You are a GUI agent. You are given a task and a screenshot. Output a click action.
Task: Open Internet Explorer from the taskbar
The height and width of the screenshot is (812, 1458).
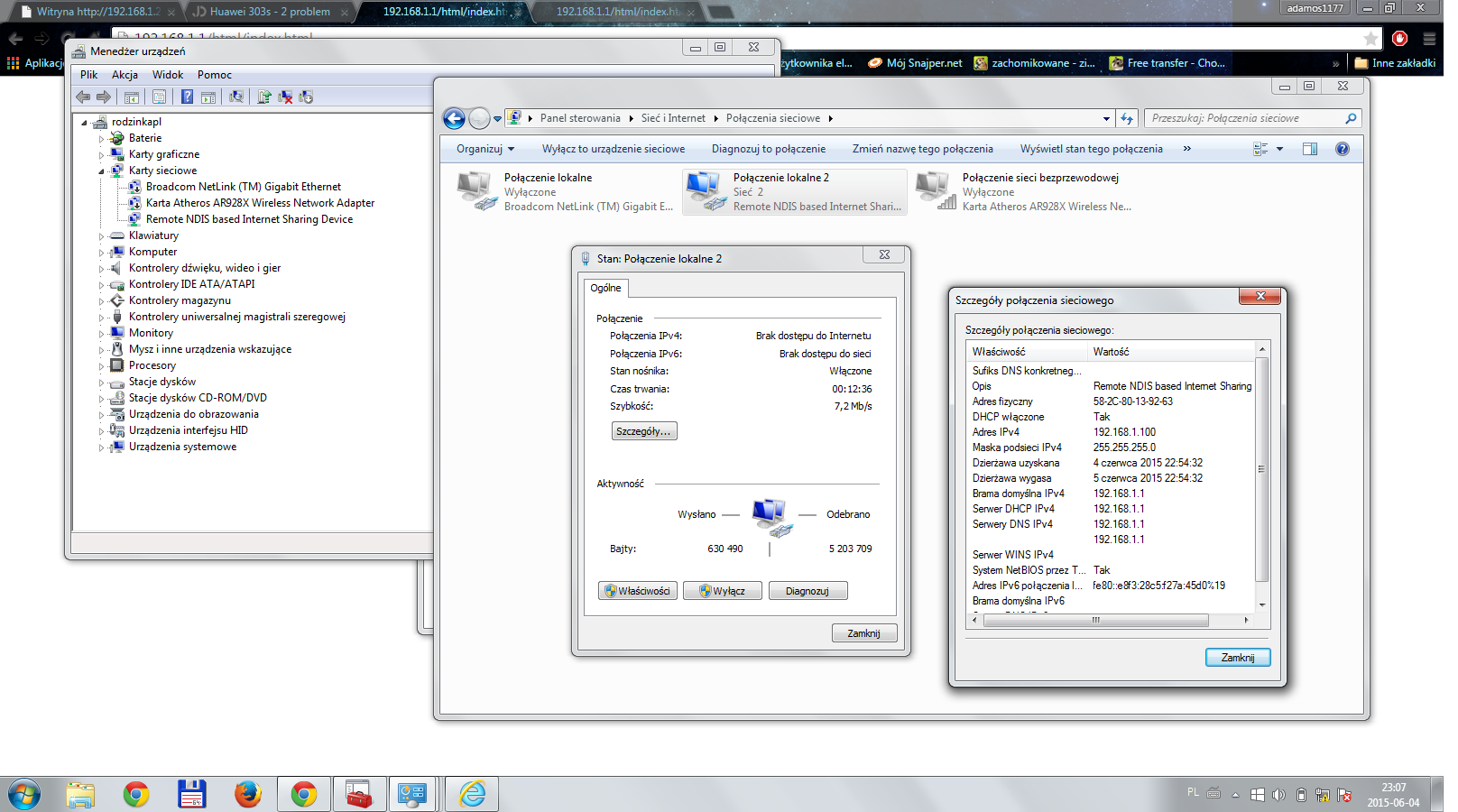coord(472,794)
